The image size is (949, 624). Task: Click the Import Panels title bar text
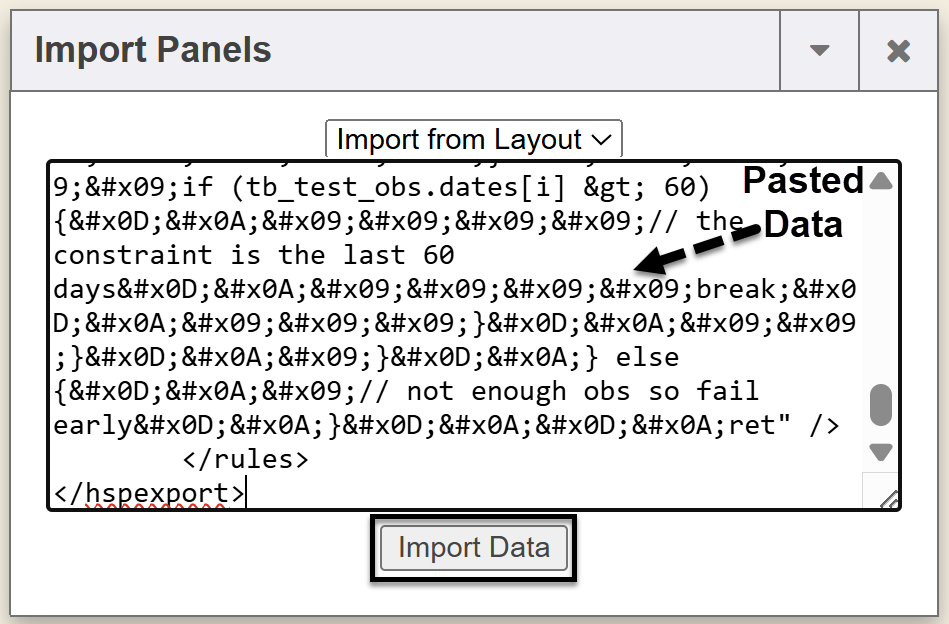point(153,50)
